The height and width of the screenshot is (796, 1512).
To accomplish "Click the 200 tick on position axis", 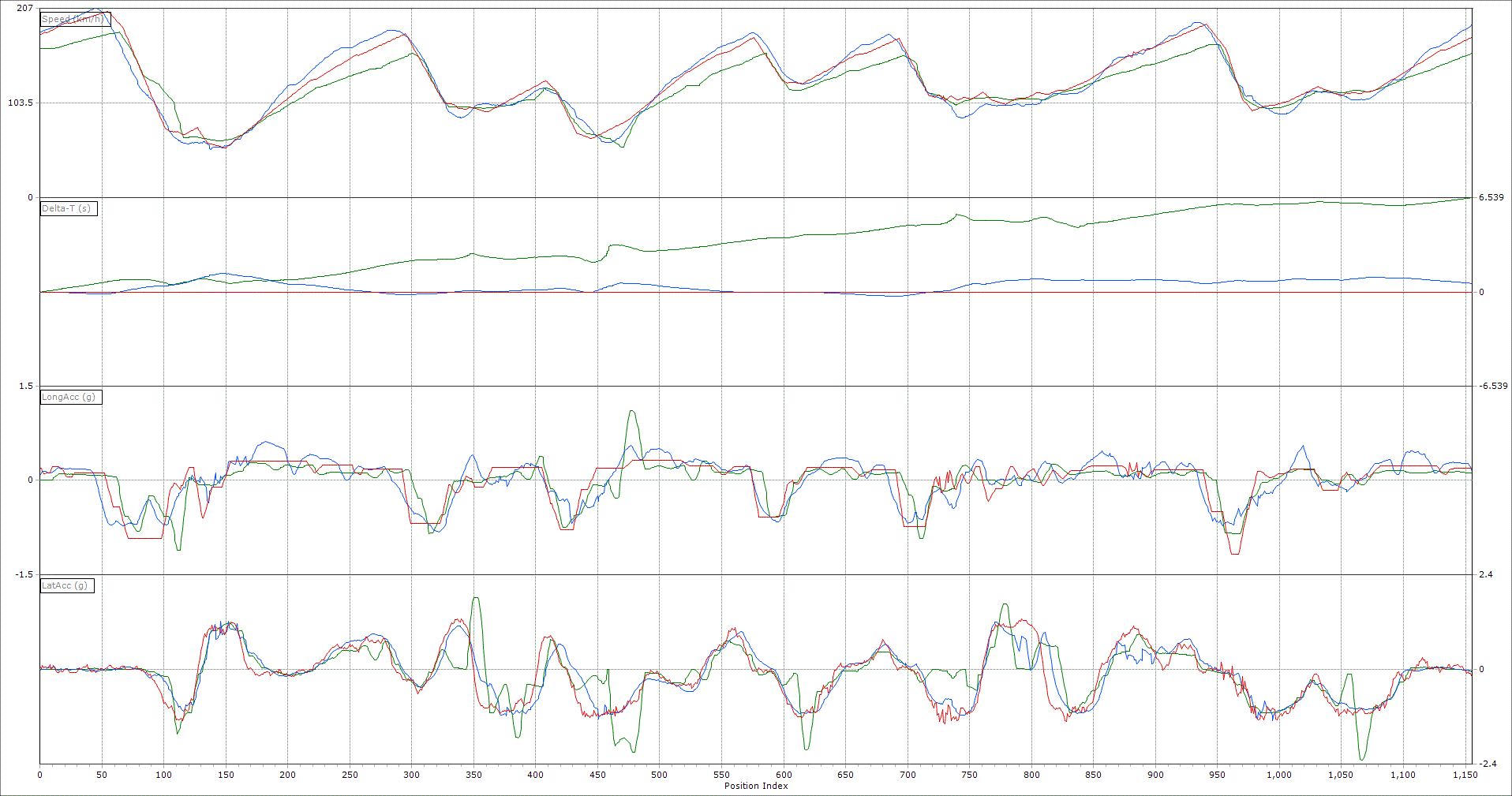I will coord(288,775).
